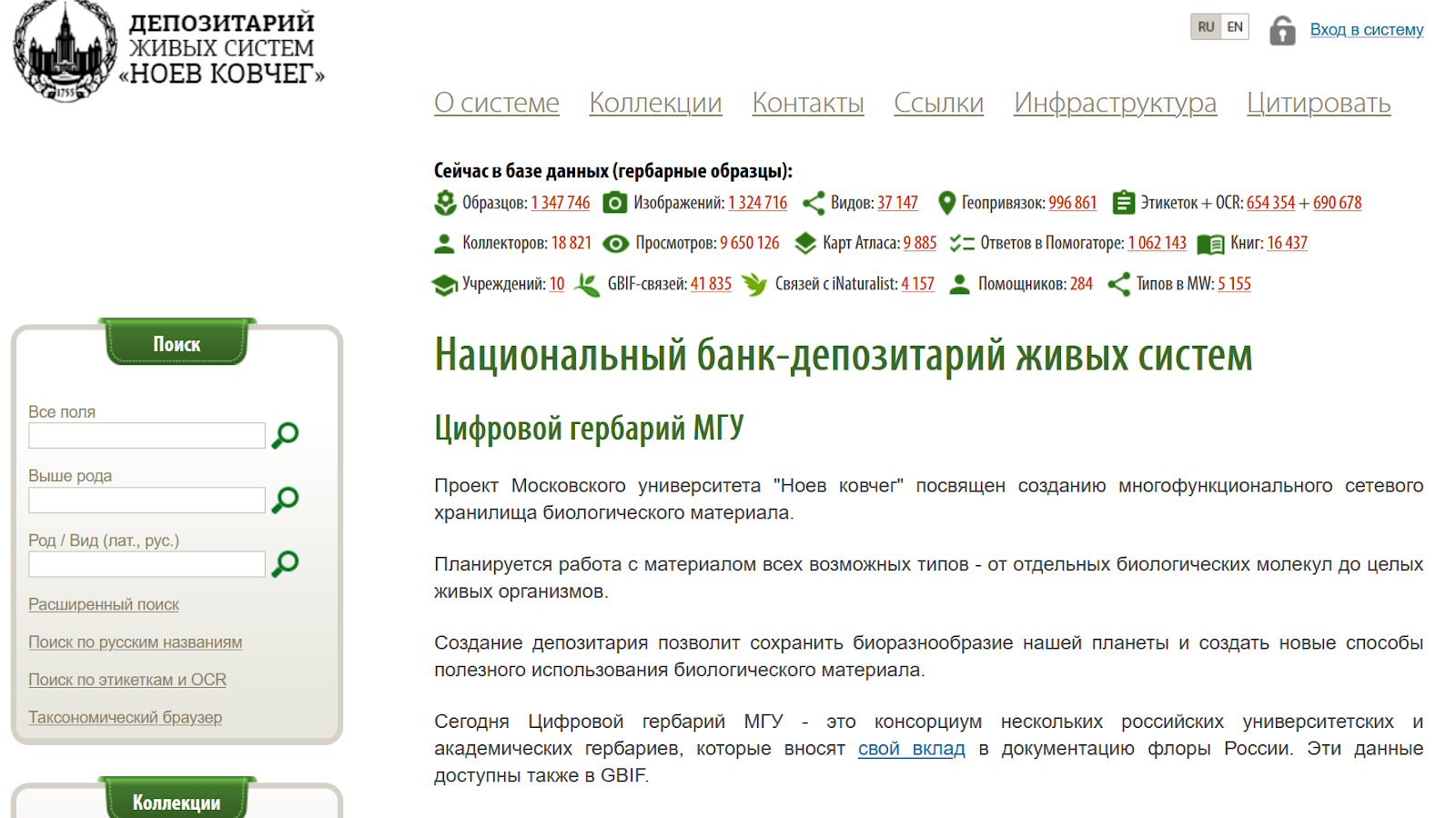Click the books count 16 437
Screen dimensions: 1456x818
[x=1288, y=243]
